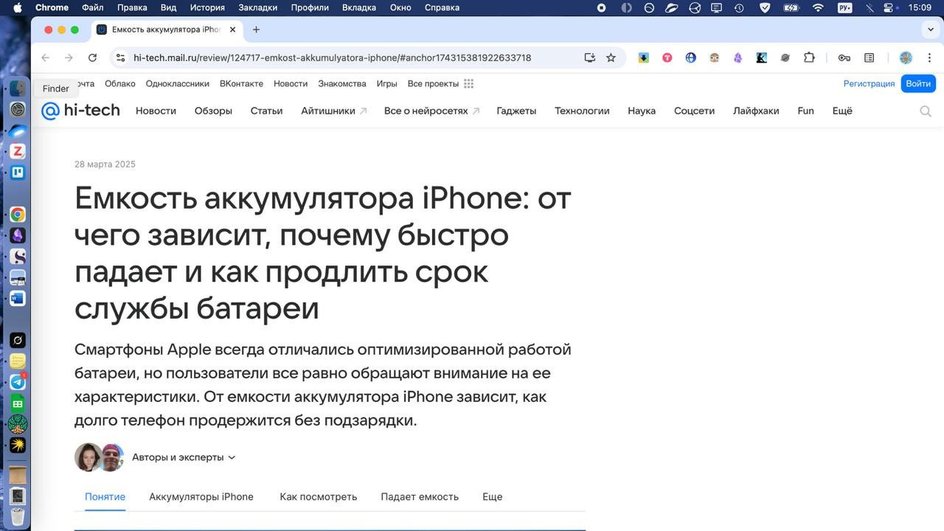Click the Войти button
944x531 pixels.
click(918, 84)
